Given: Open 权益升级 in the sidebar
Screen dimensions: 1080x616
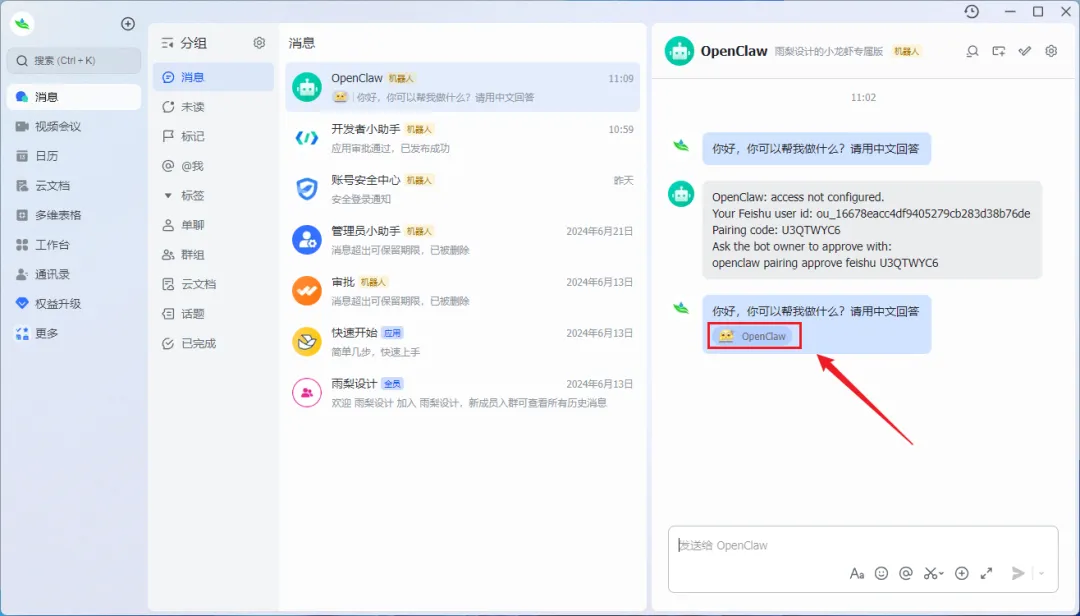Looking at the screenshot, I should coord(74,304).
